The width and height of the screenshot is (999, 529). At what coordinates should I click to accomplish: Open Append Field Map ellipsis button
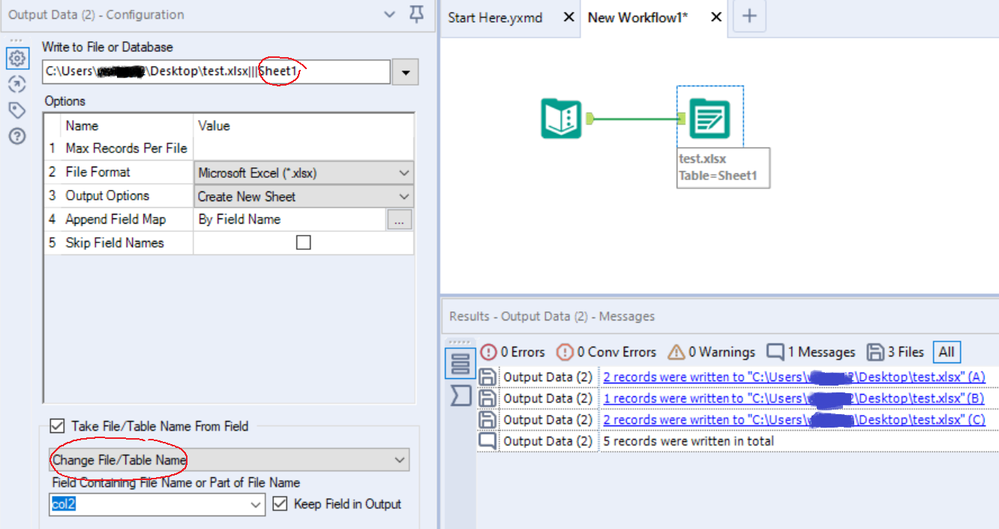399,220
